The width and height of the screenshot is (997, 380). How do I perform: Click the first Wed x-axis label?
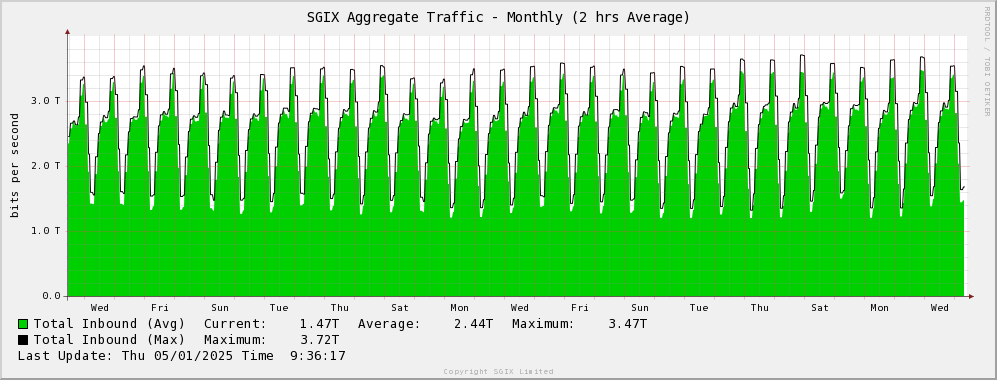[x=99, y=308]
